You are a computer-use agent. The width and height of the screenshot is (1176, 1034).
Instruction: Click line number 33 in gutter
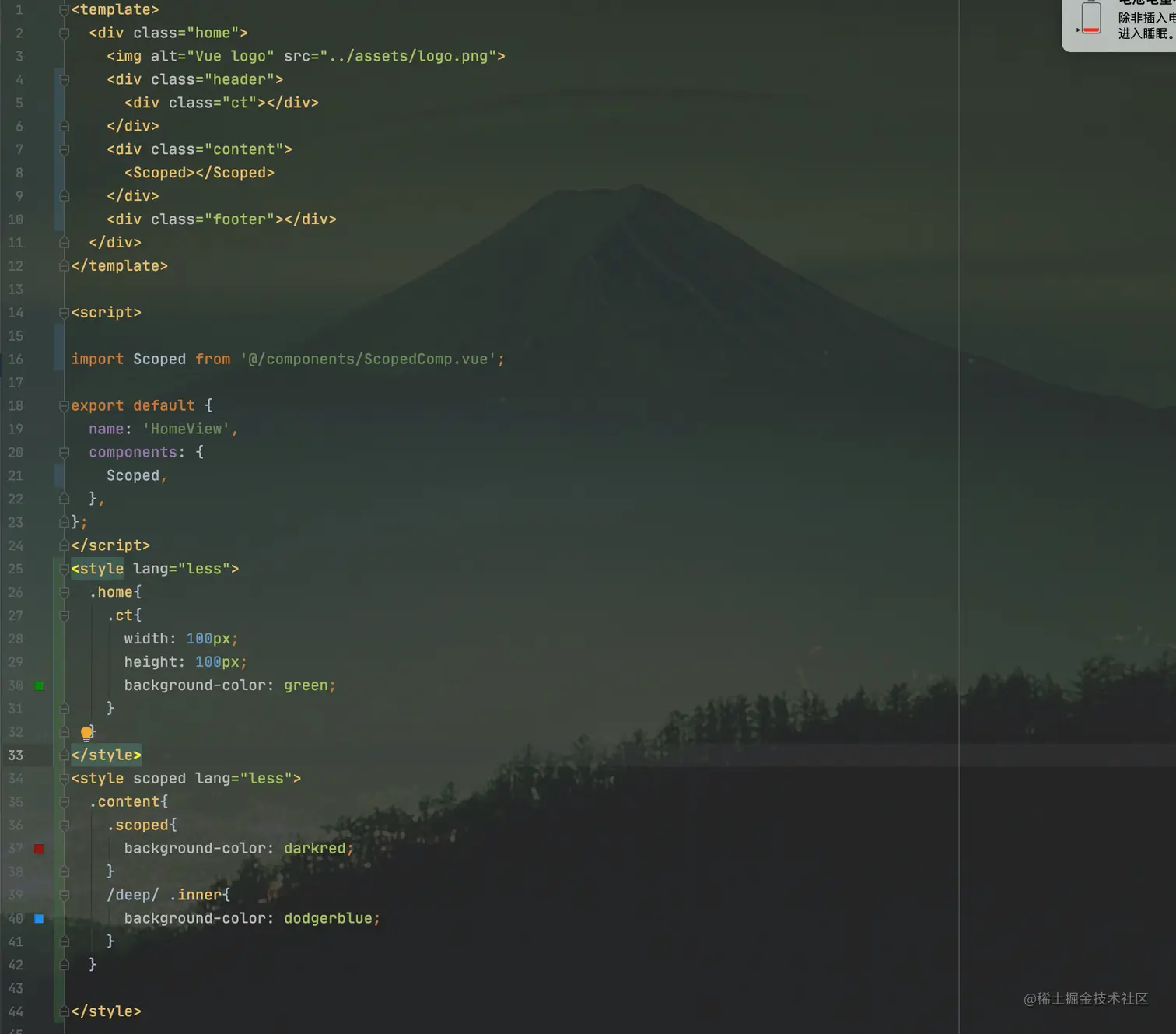[x=16, y=755]
